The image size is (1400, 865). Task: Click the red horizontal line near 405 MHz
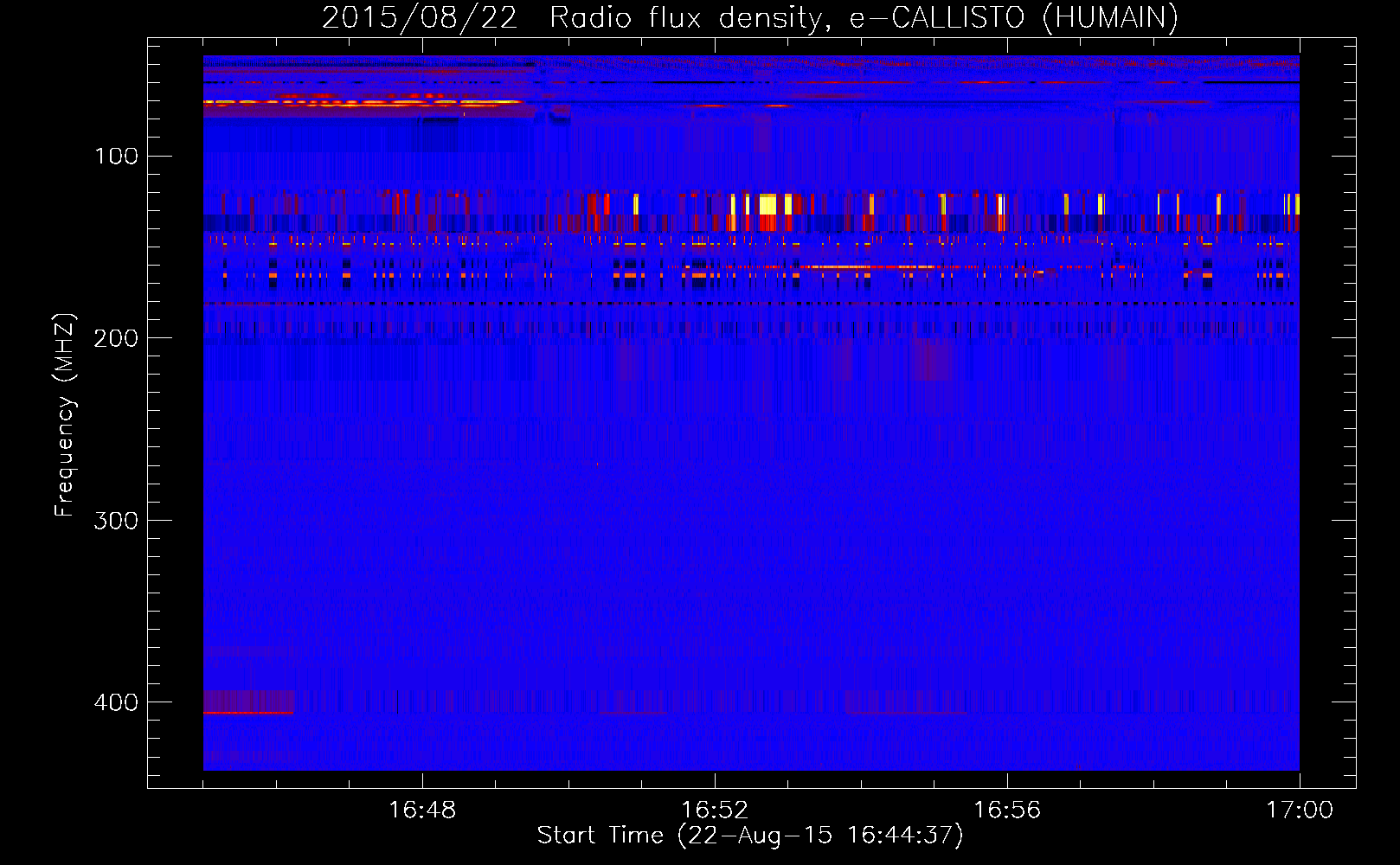coord(248,713)
